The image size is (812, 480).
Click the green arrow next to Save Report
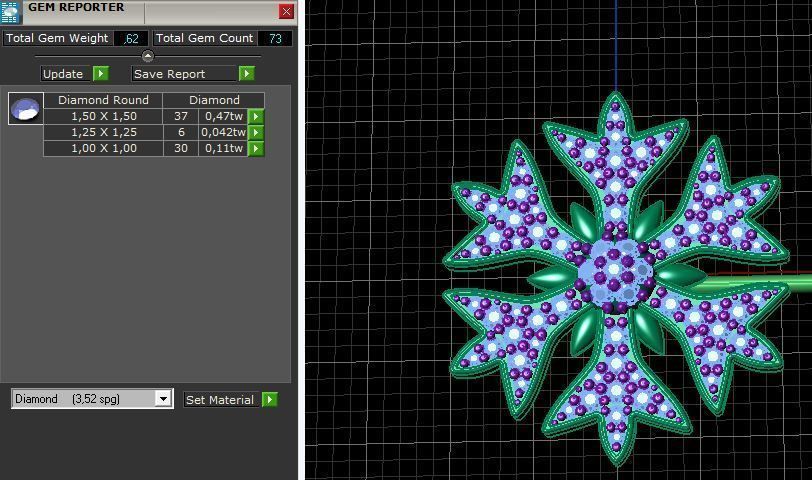pos(246,74)
